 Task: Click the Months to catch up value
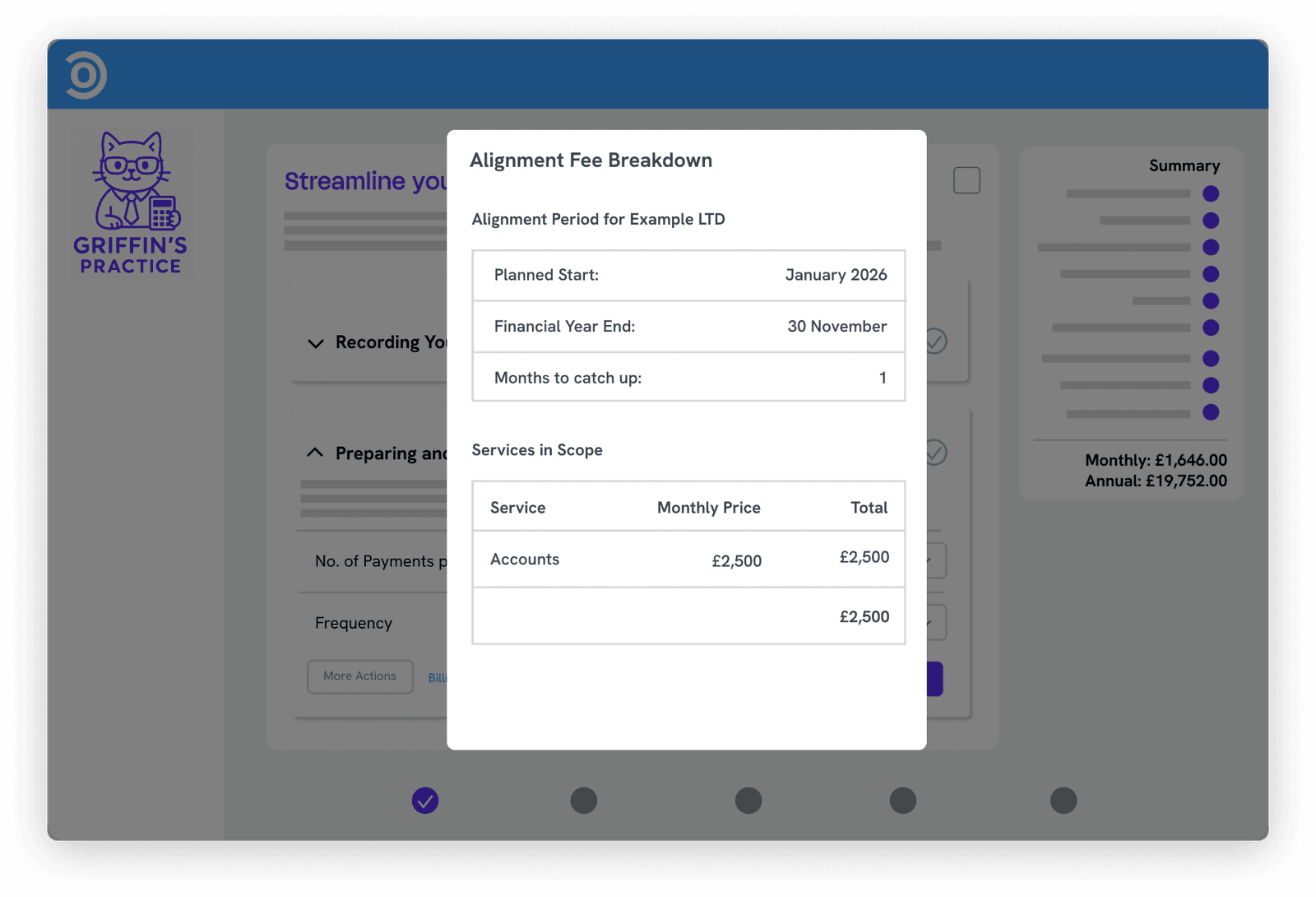point(883,378)
